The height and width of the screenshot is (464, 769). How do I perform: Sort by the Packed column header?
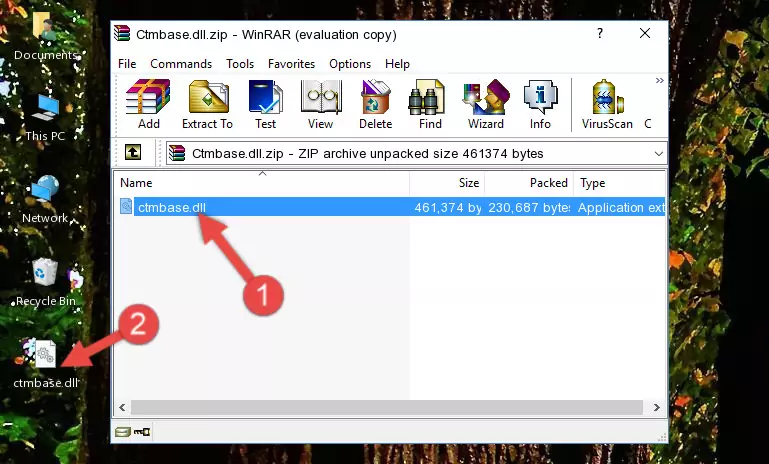[529, 183]
